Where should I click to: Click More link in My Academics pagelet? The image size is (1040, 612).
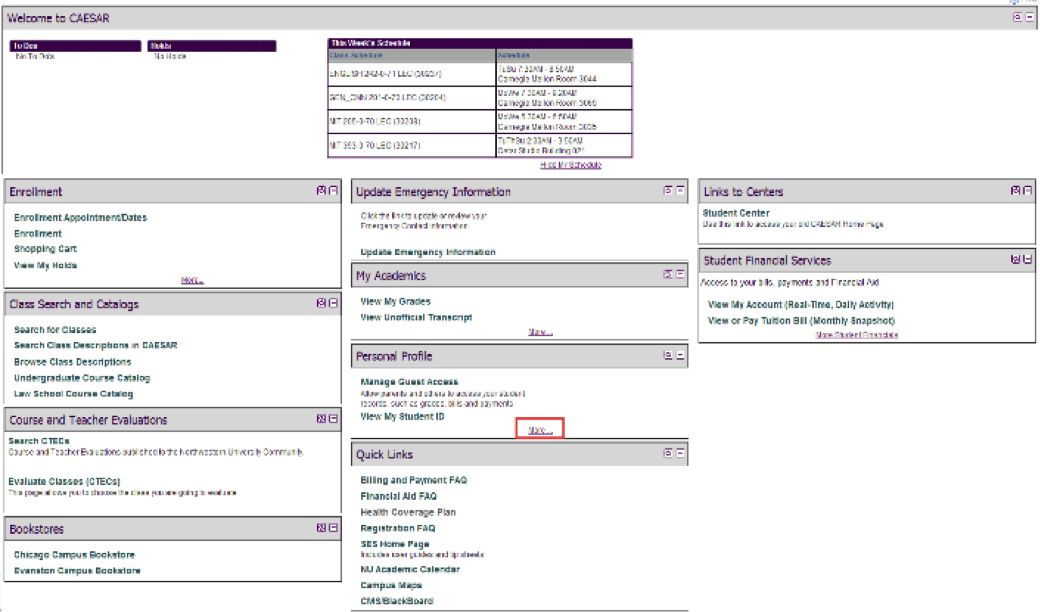[540, 332]
